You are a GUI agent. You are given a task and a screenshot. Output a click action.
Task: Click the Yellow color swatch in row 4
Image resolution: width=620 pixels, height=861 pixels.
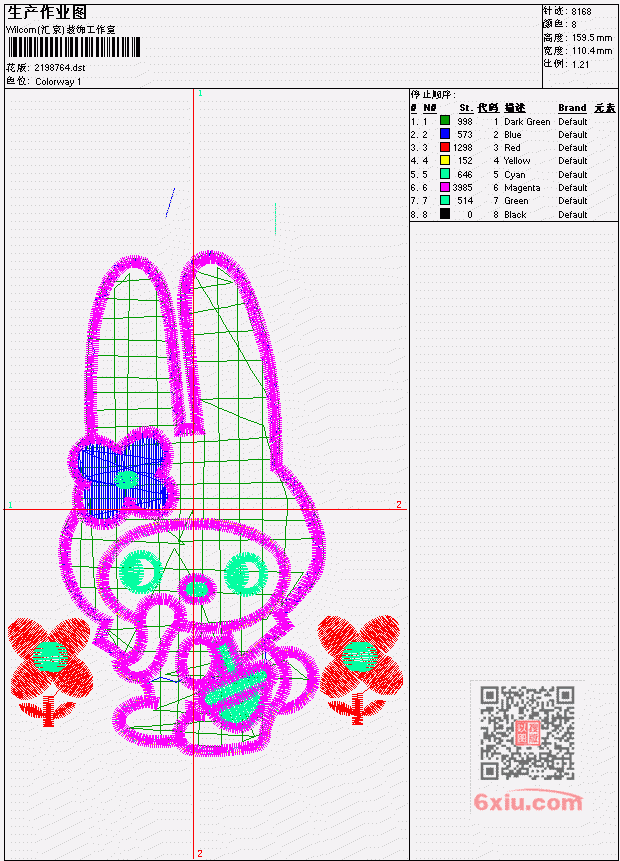445,160
